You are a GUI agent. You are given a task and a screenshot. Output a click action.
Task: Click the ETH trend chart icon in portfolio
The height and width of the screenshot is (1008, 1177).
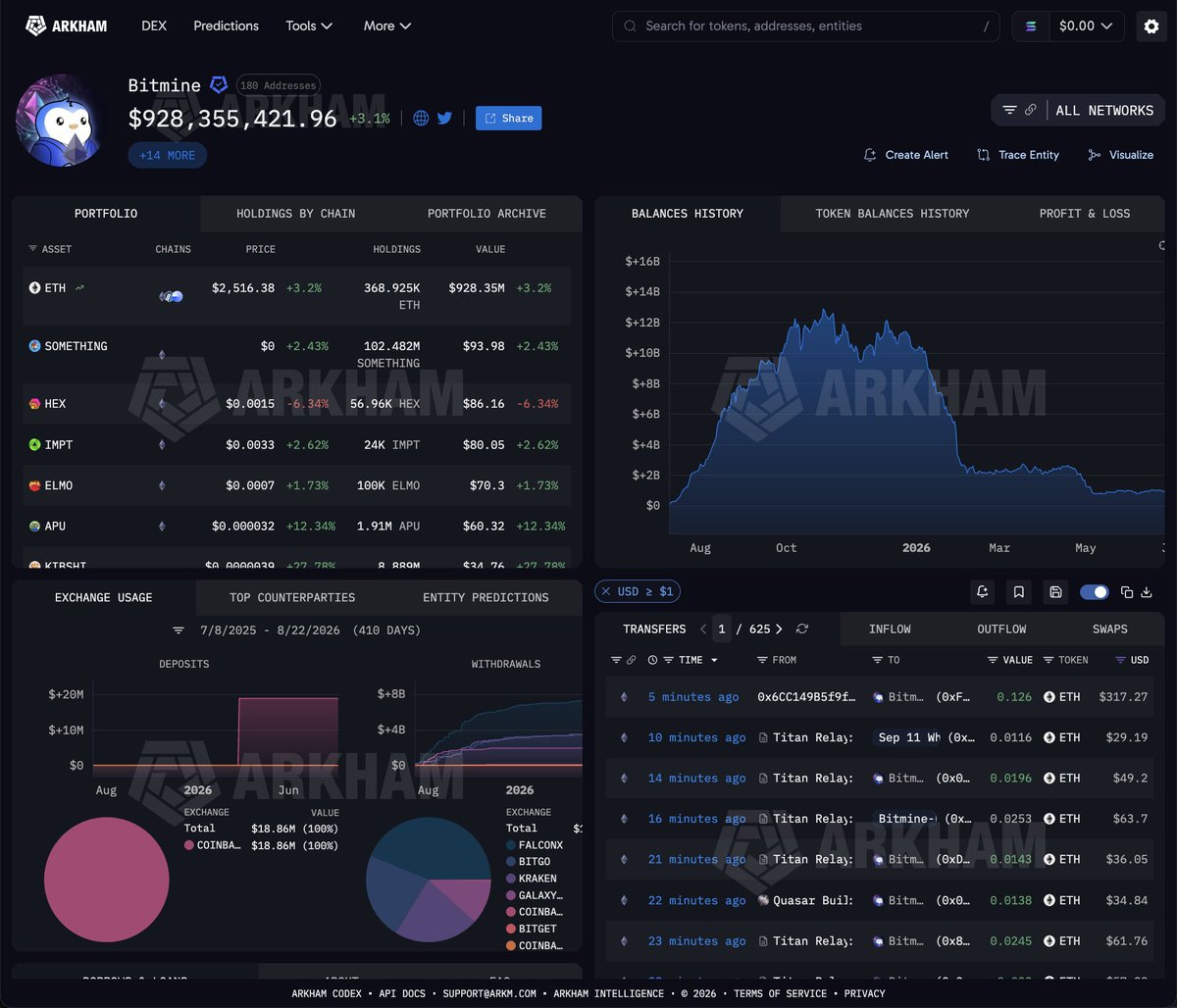[79, 288]
